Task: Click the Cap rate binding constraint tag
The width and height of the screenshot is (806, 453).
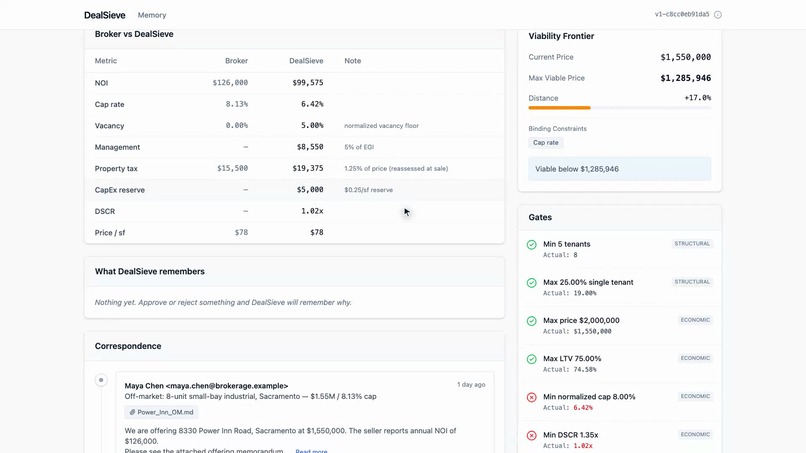Action: (545, 142)
